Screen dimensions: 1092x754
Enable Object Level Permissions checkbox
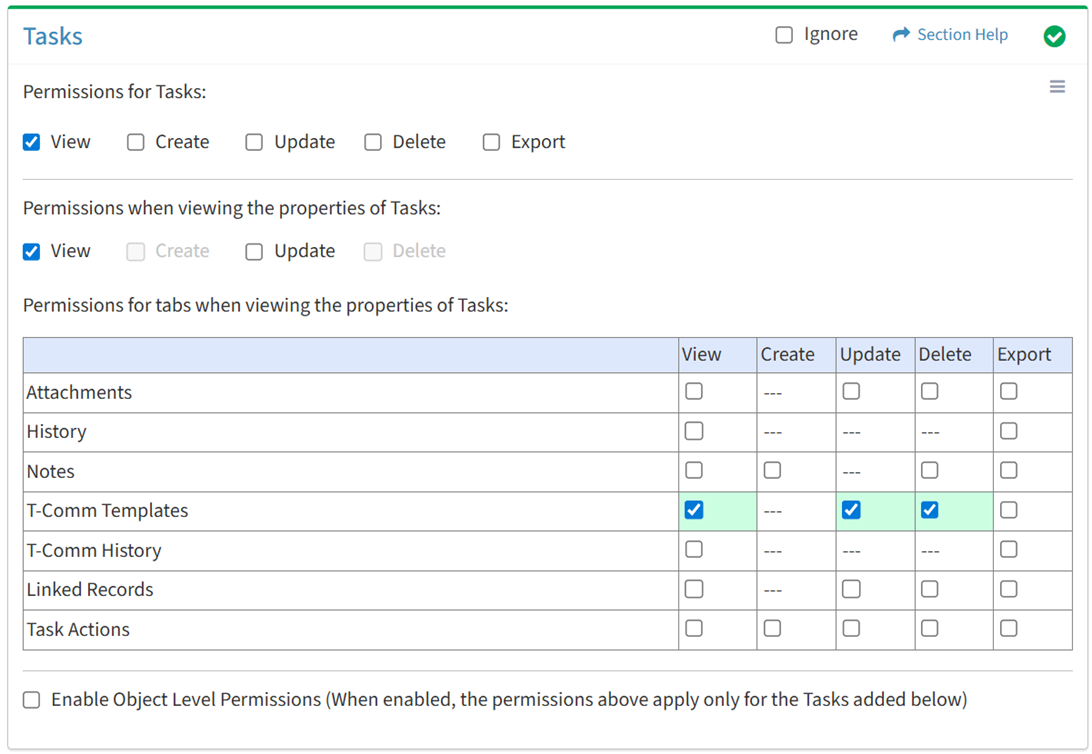32,700
